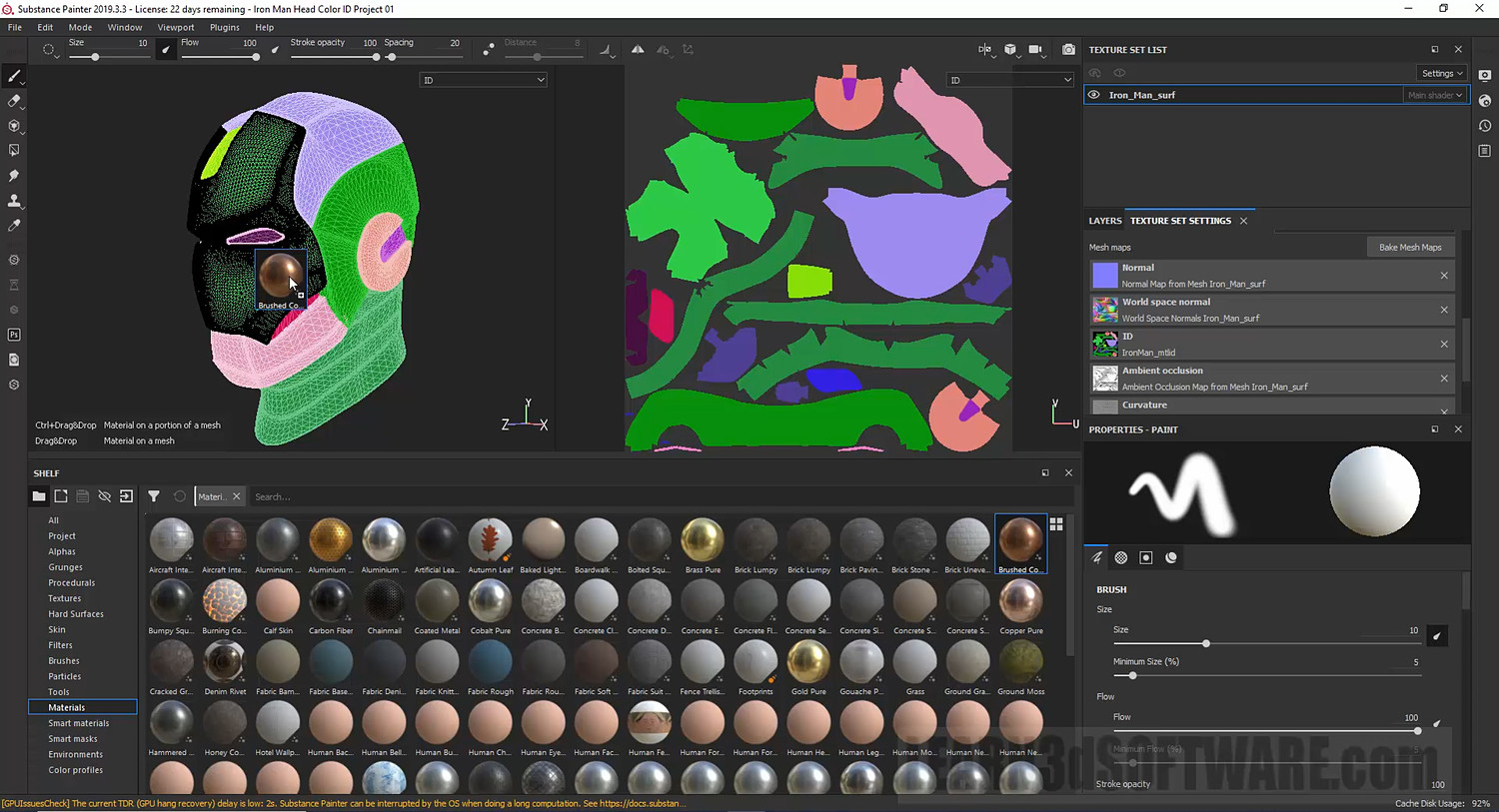The image size is (1499, 812).
Task: Open the stencil properties tab icon
Action: 1146,557
